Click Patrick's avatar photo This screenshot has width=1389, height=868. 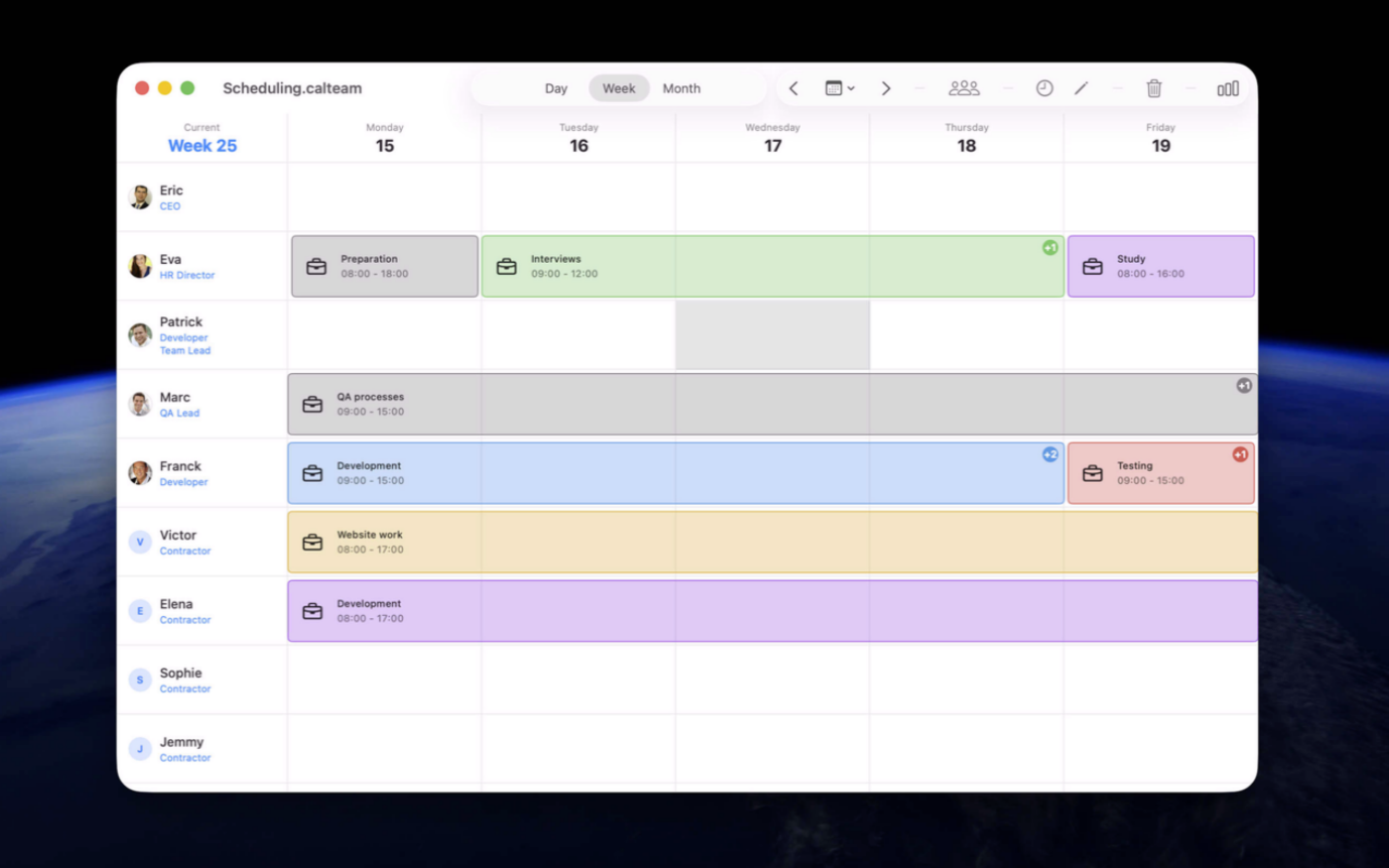pyautogui.click(x=140, y=335)
